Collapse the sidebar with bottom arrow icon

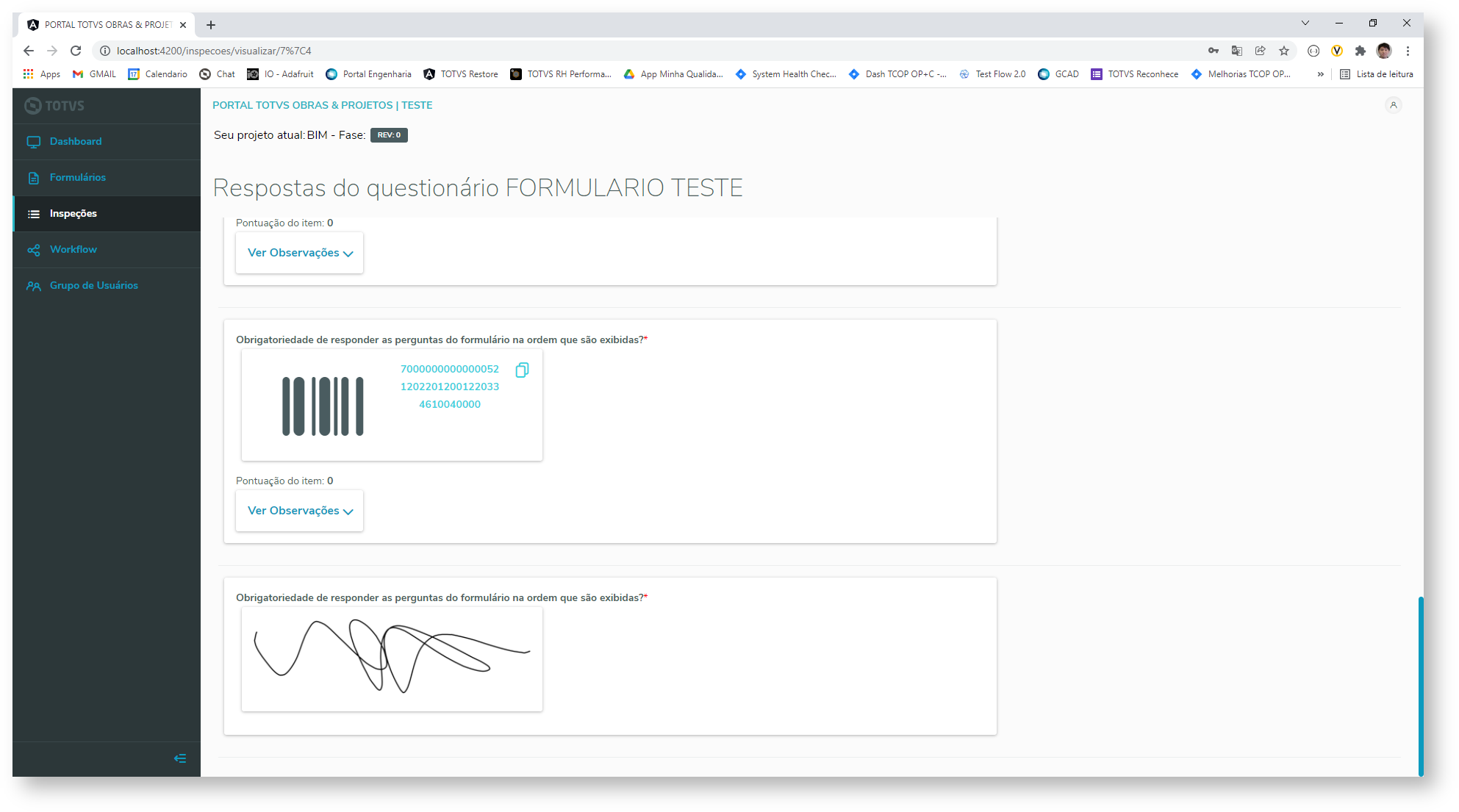tap(180, 758)
